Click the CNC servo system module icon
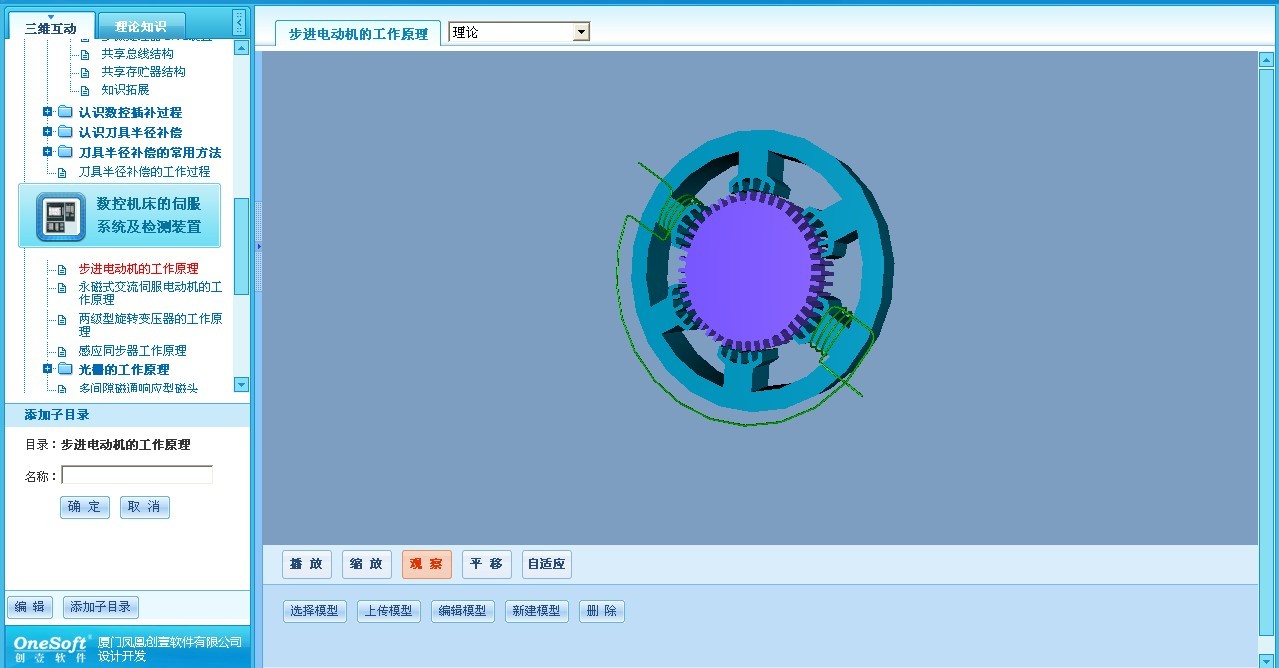The image size is (1279, 668). point(61,217)
